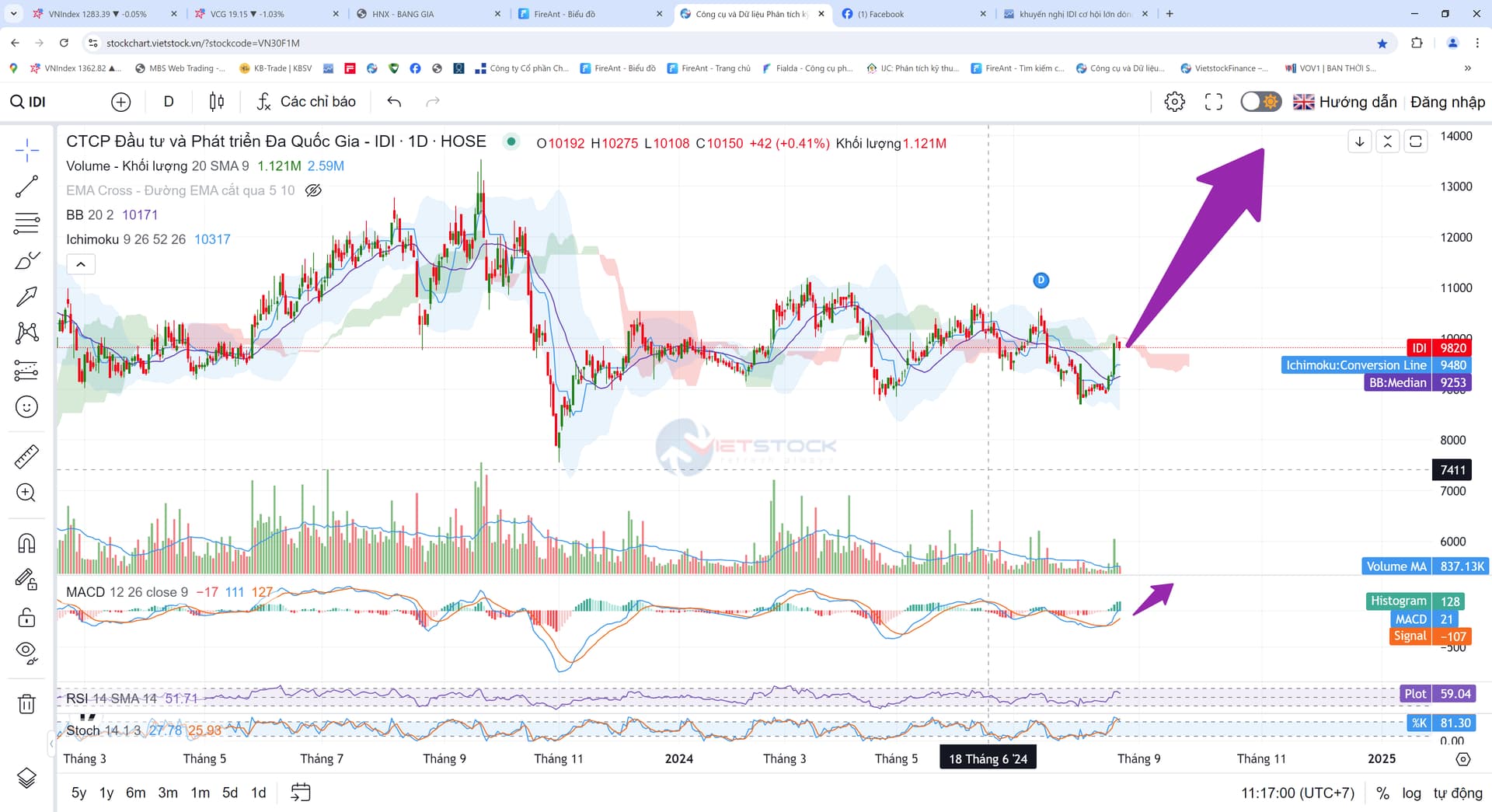1492x812 pixels.
Task: Open the emoji icons tool
Action: (x=26, y=407)
